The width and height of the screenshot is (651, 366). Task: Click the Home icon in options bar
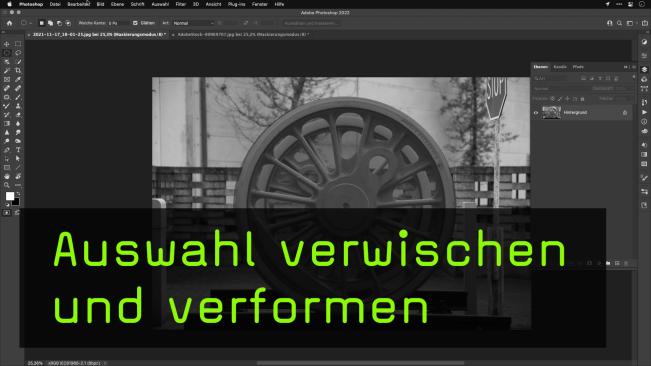9,23
